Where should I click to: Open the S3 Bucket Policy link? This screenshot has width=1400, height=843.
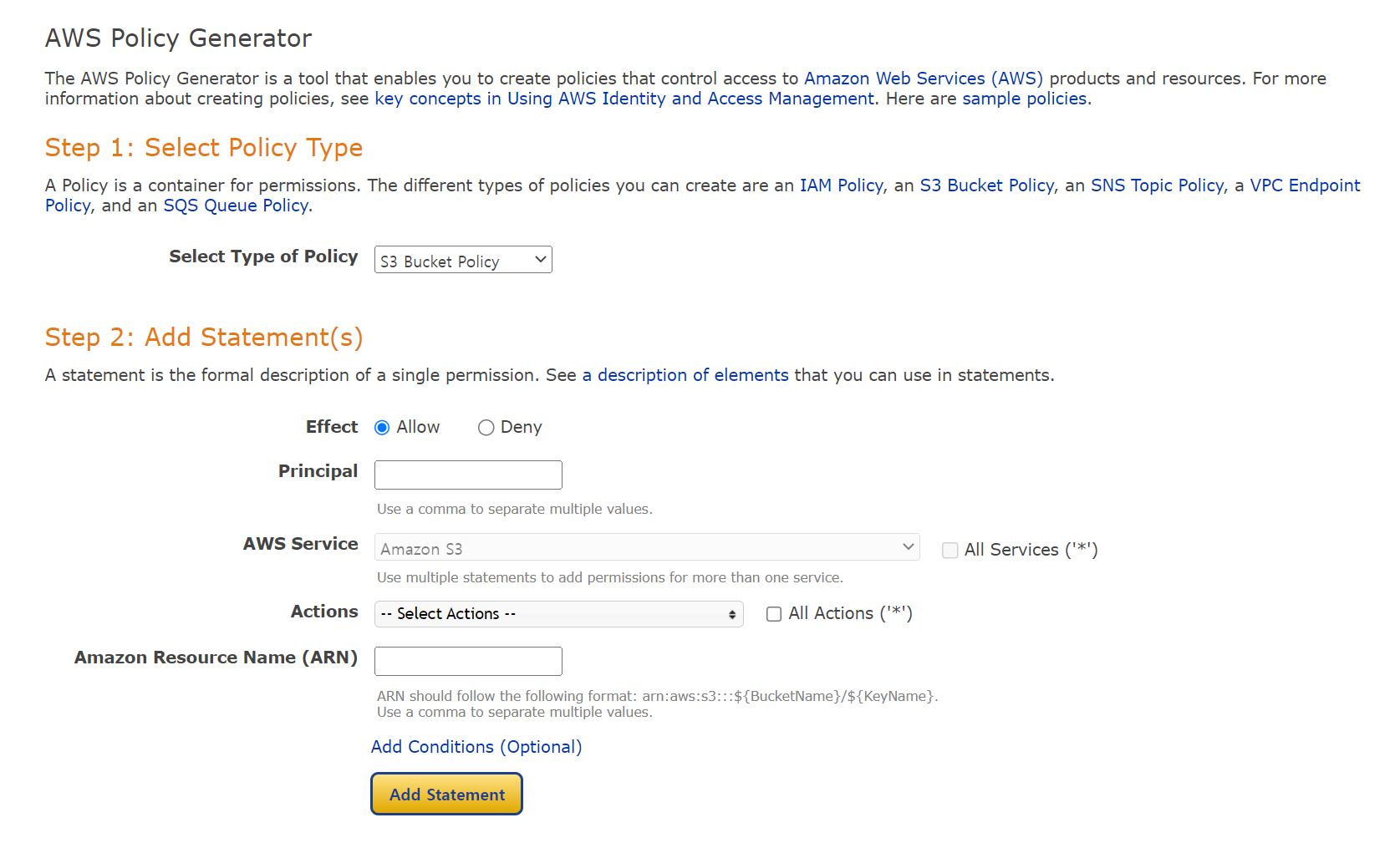click(x=987, y=185)
